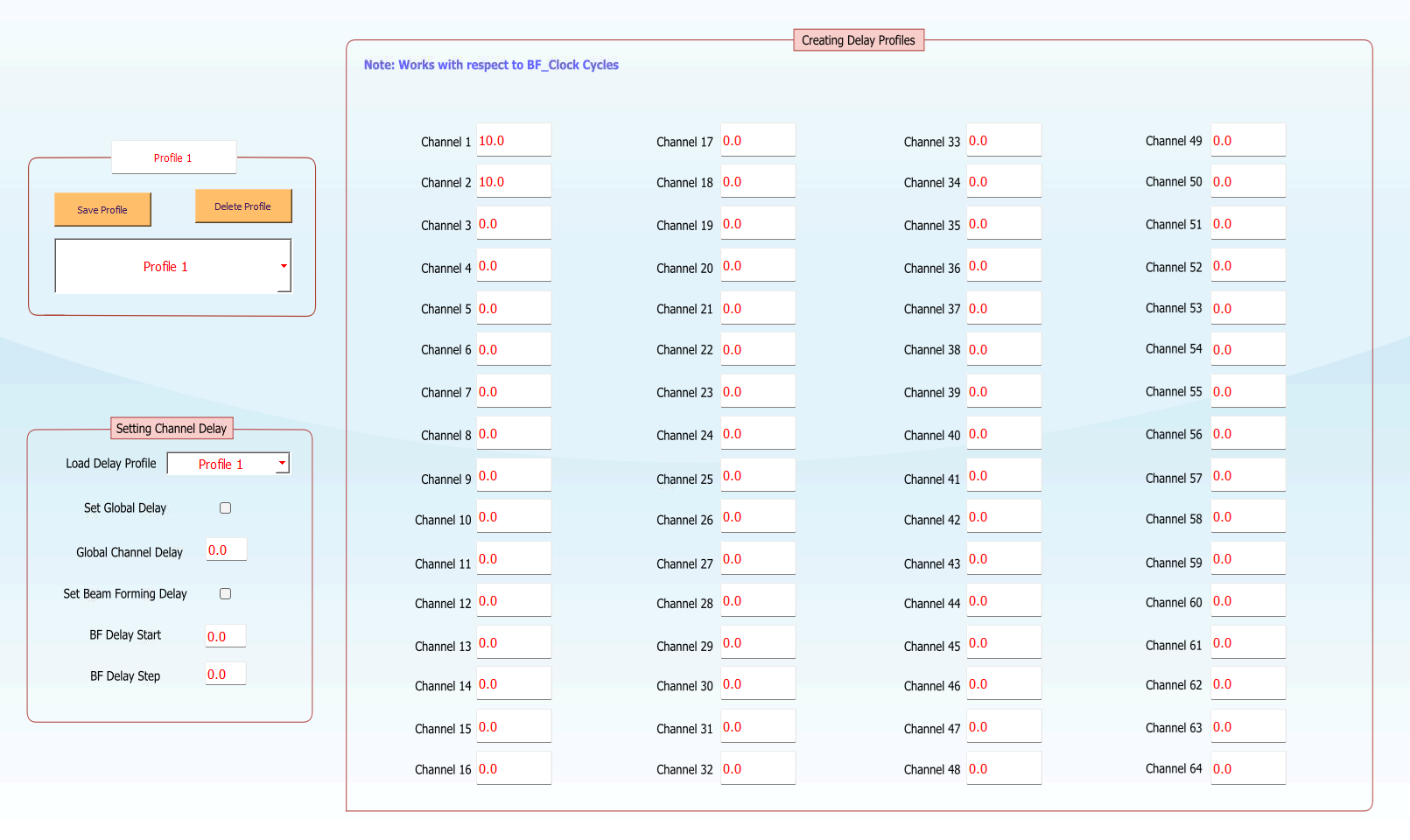Select the Channel 33 delay field
This screenshot has width=1410, height=840.
[x=1003, y=139]
